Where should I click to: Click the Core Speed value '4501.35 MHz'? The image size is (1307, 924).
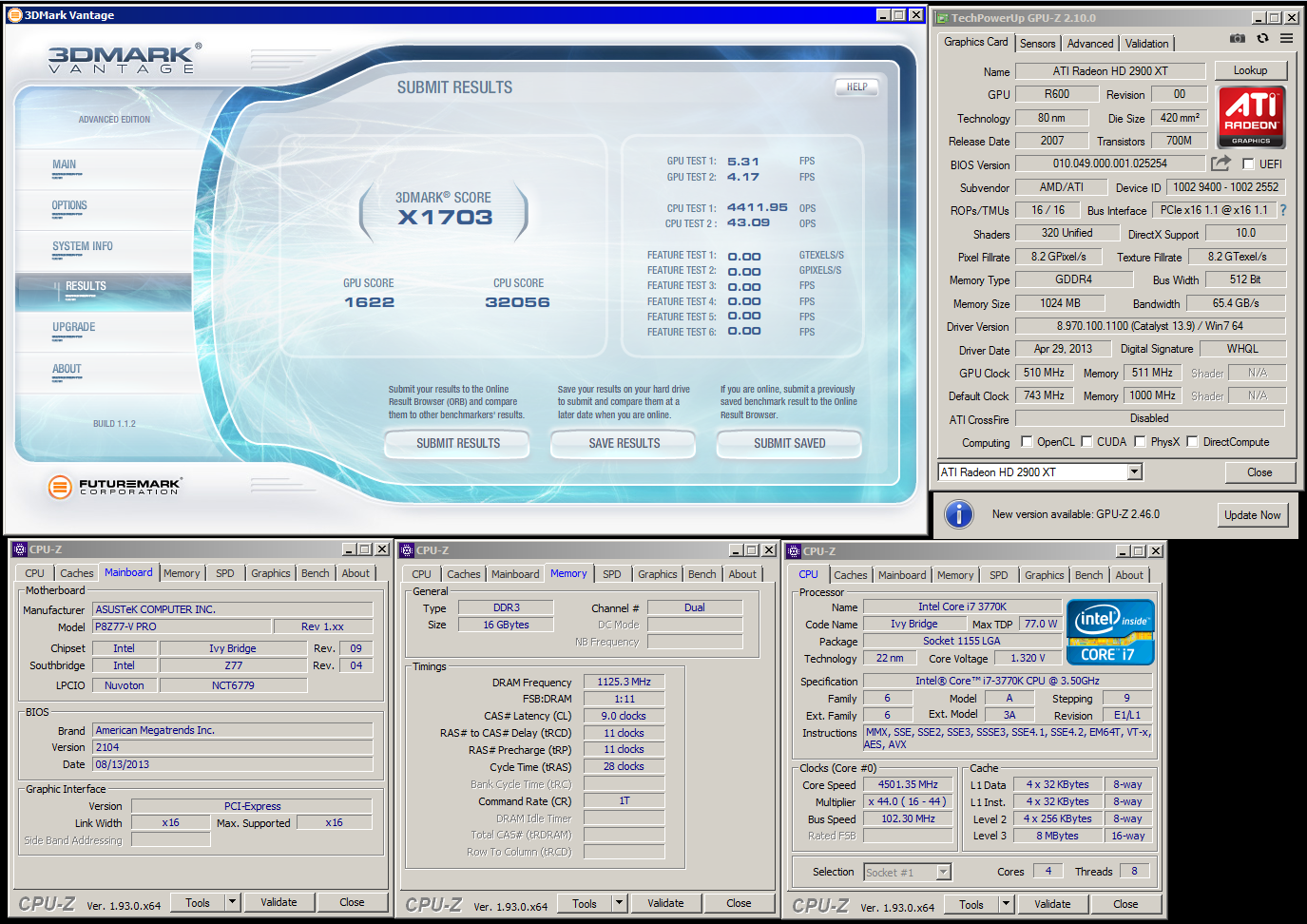[x=908, y=785]
